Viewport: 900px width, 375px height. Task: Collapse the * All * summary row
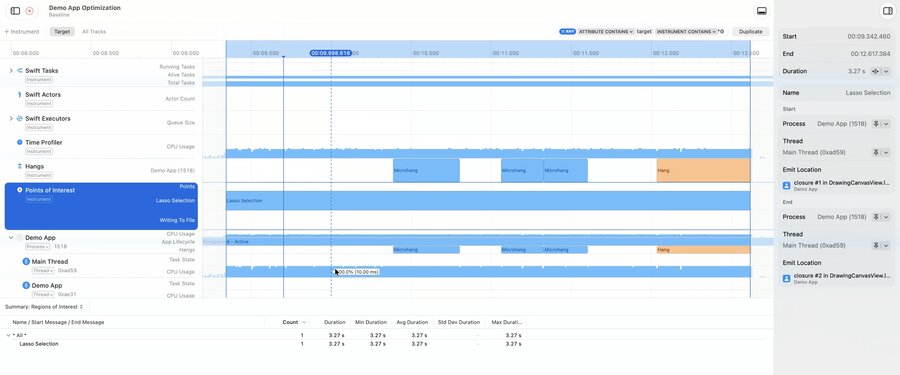coord(8,335)
